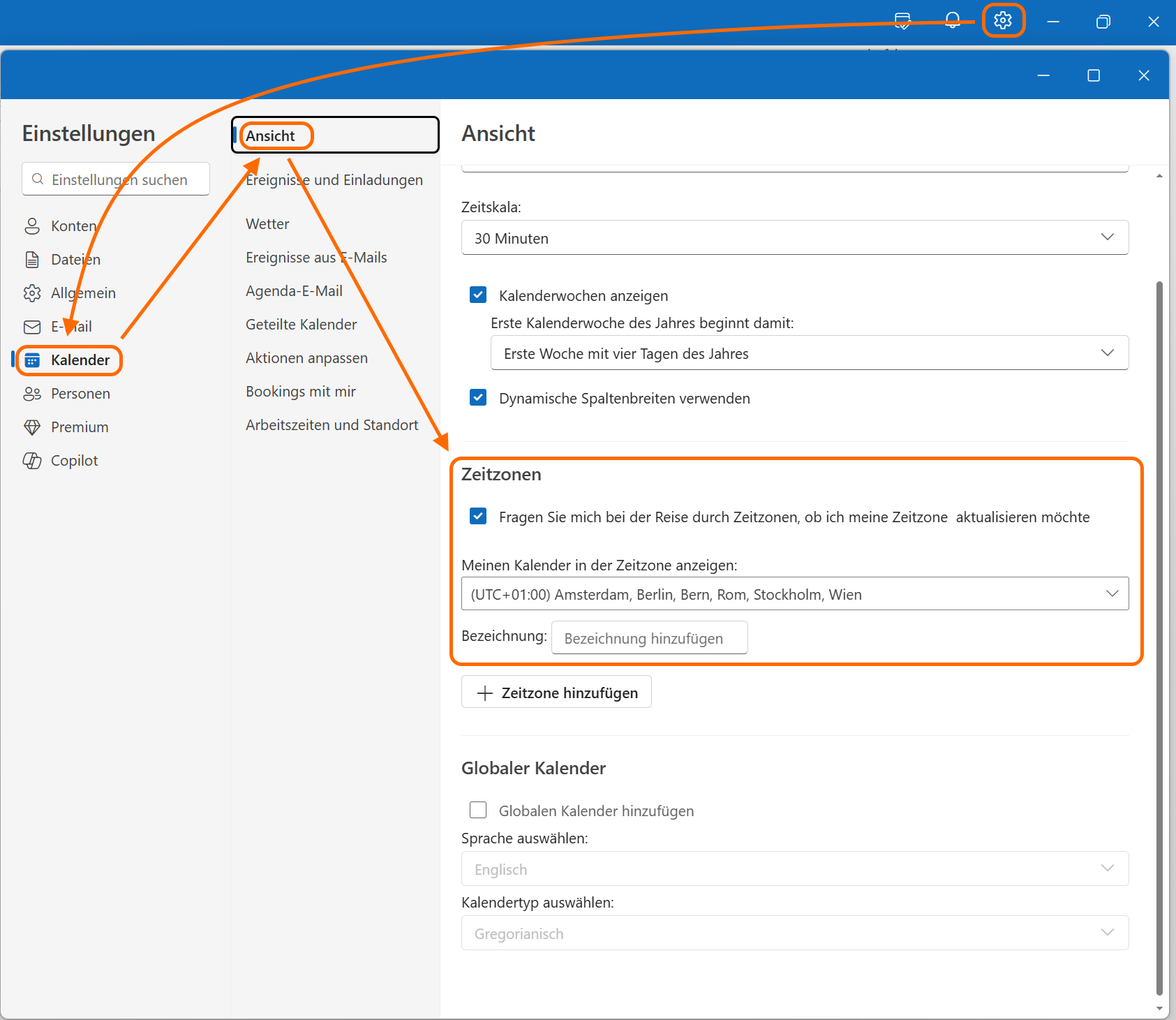1176x1020 pixels.
Task: Open Arbeitszeiten und Standort section
Action: 332,425
